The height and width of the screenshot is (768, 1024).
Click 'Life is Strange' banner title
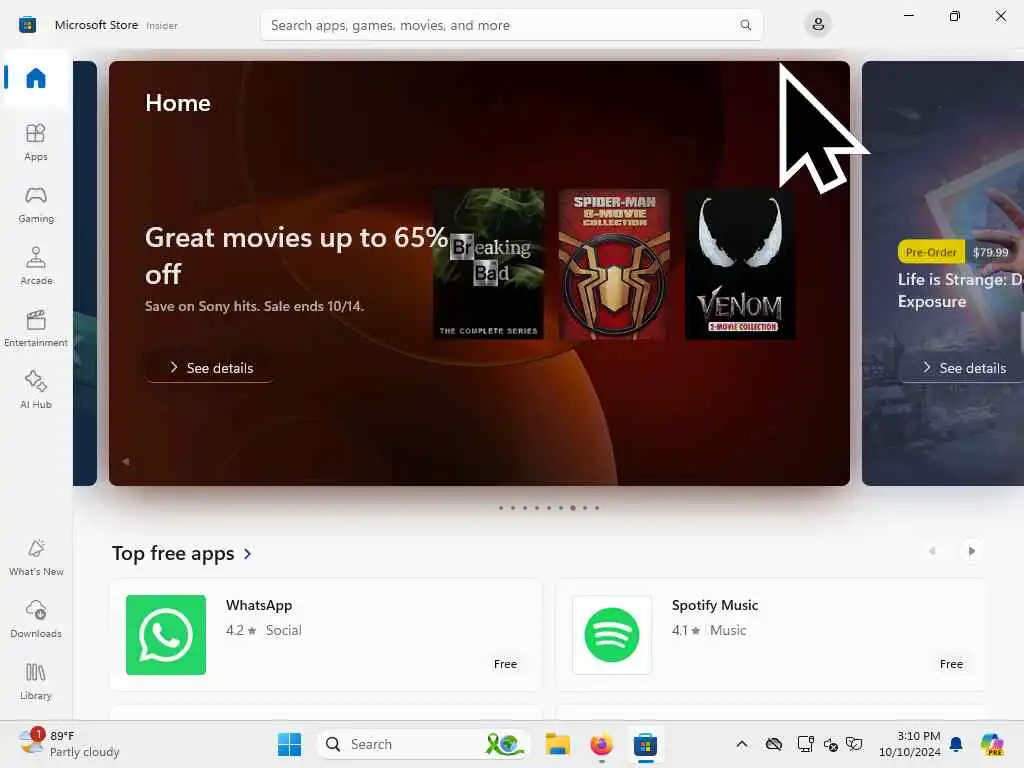[961, 290]
